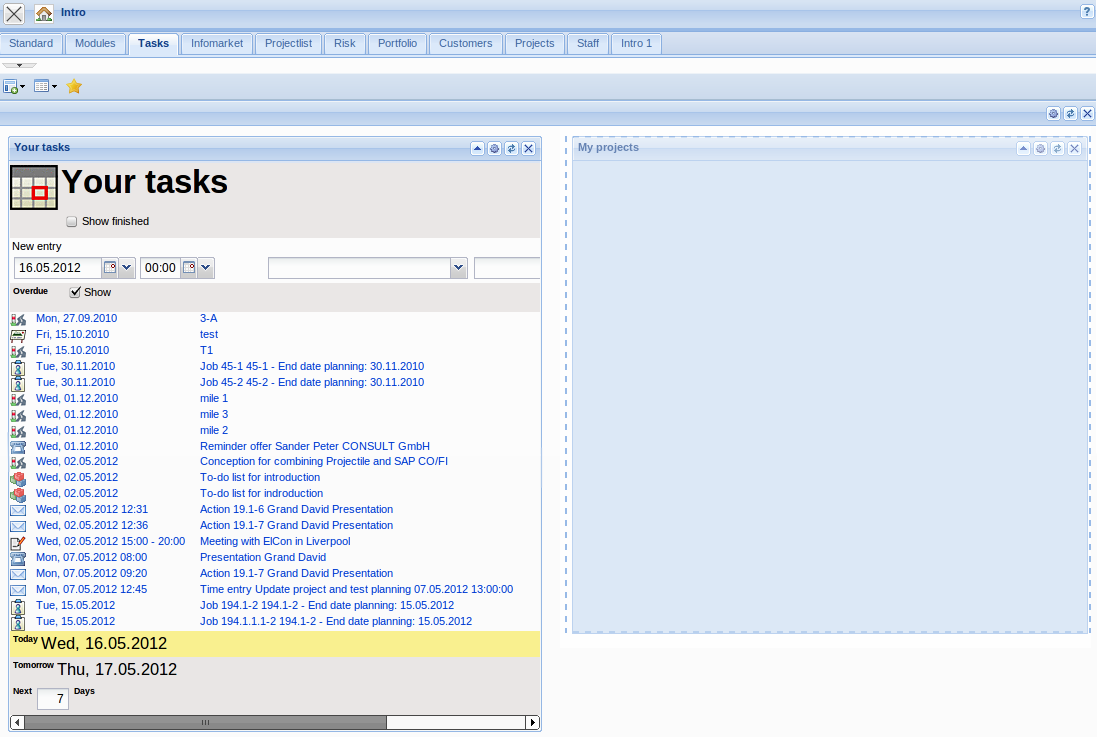Open the time dropdown showing 00:00
1098x738 pixels.
pos(205,267)
